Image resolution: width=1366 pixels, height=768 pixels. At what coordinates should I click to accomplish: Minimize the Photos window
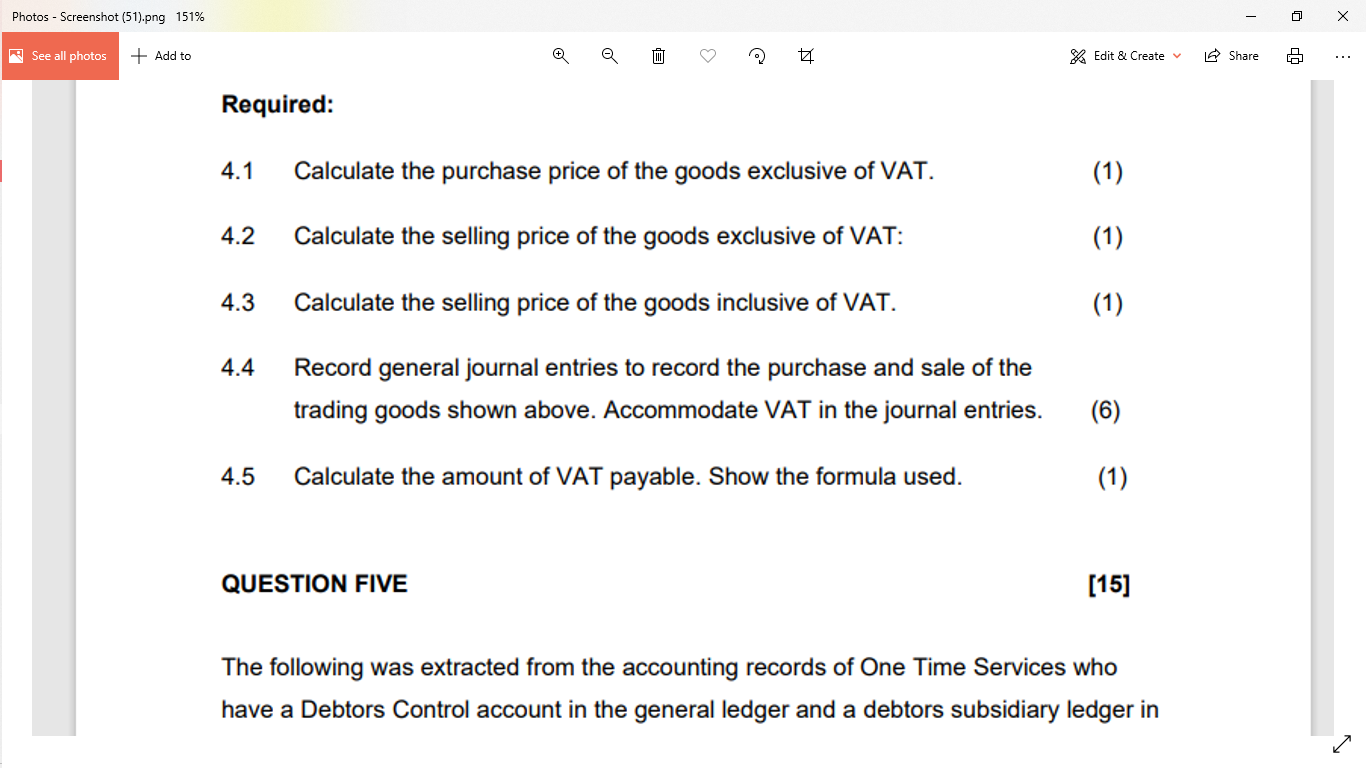click(1251, 16)
